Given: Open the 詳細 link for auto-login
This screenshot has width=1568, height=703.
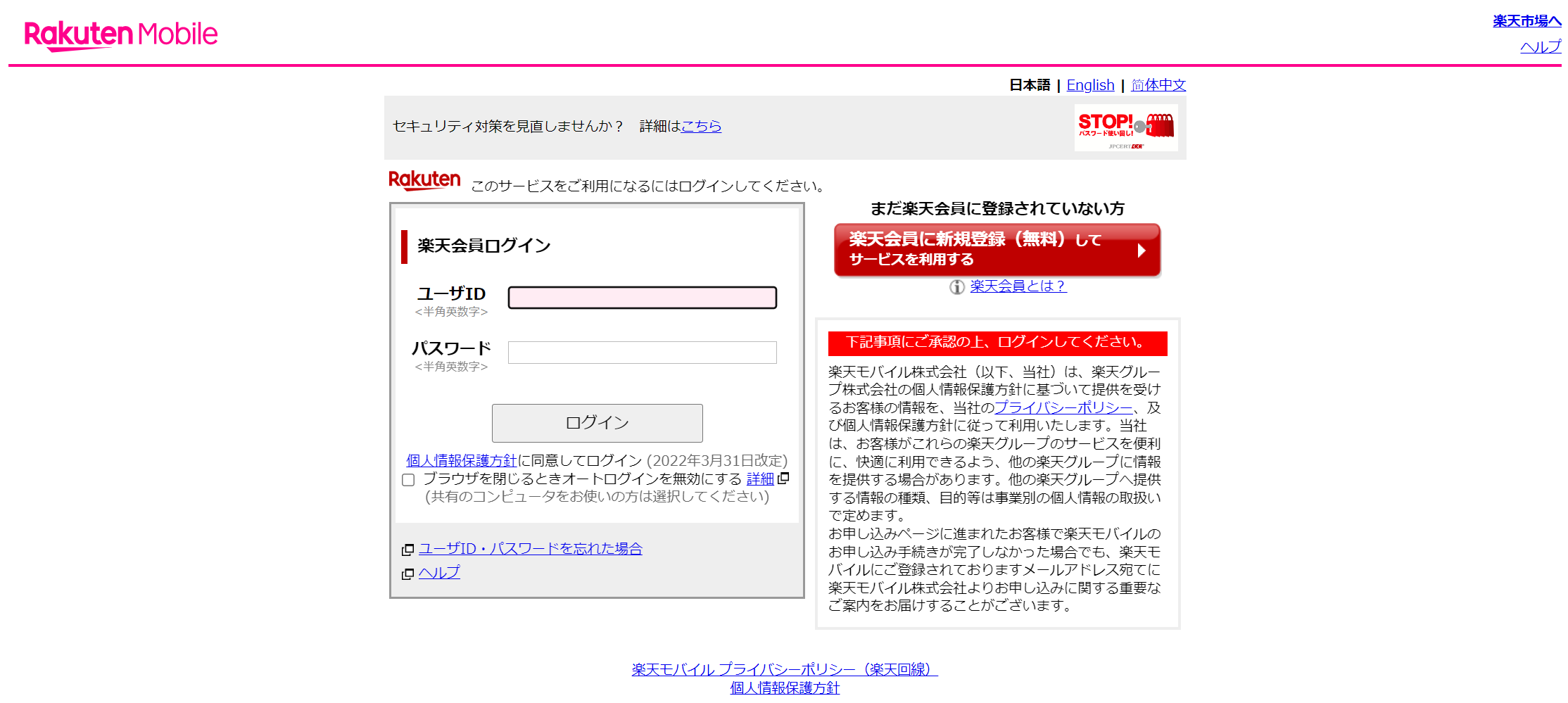Looking at the screenshot, I should [760, 479].
